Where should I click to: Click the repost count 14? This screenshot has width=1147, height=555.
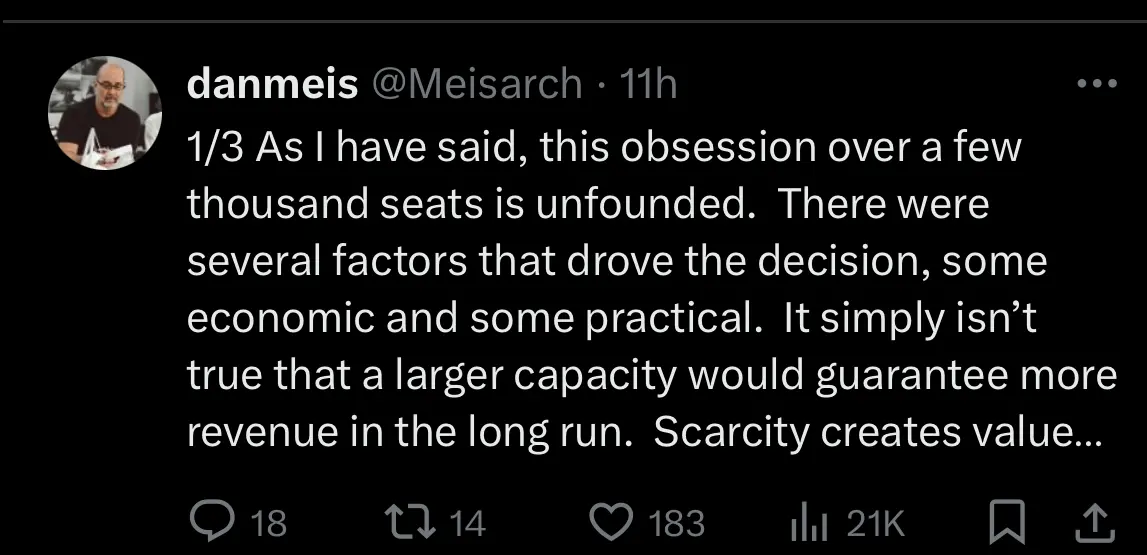(466, 523)
